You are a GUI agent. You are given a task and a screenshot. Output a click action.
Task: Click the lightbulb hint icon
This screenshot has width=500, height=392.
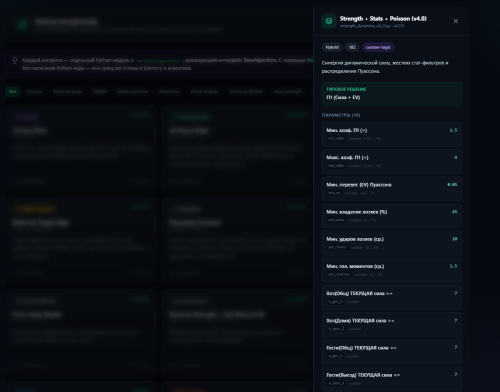[15, 60]
